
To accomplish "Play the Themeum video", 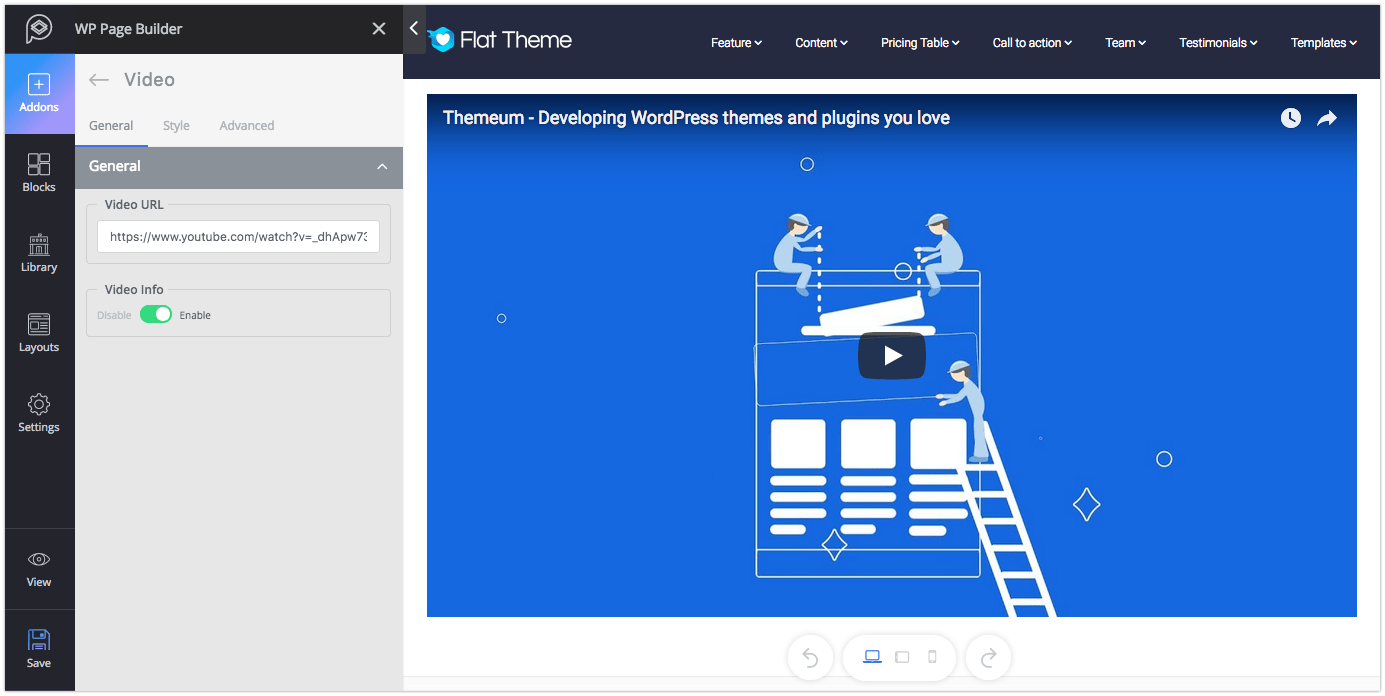I will click(x=892, y=355).
